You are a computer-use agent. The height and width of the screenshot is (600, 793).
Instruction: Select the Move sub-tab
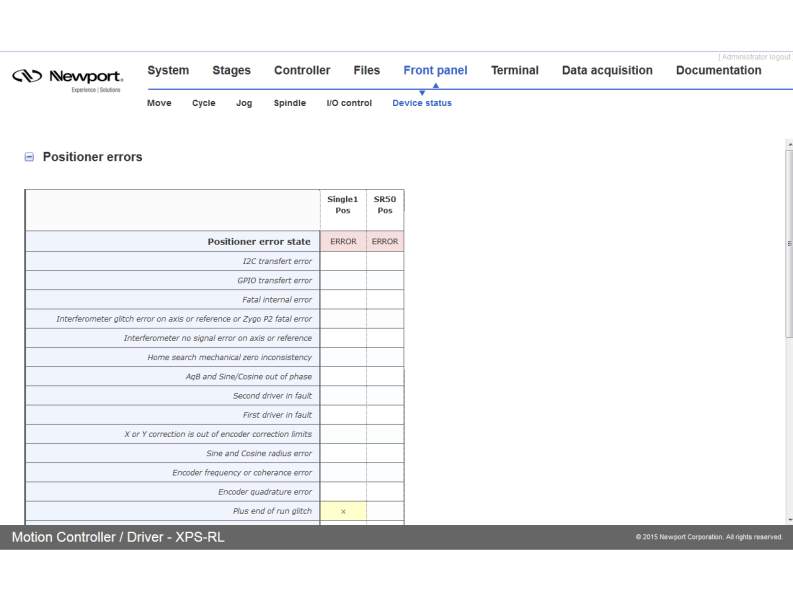[x=159, y=103]
